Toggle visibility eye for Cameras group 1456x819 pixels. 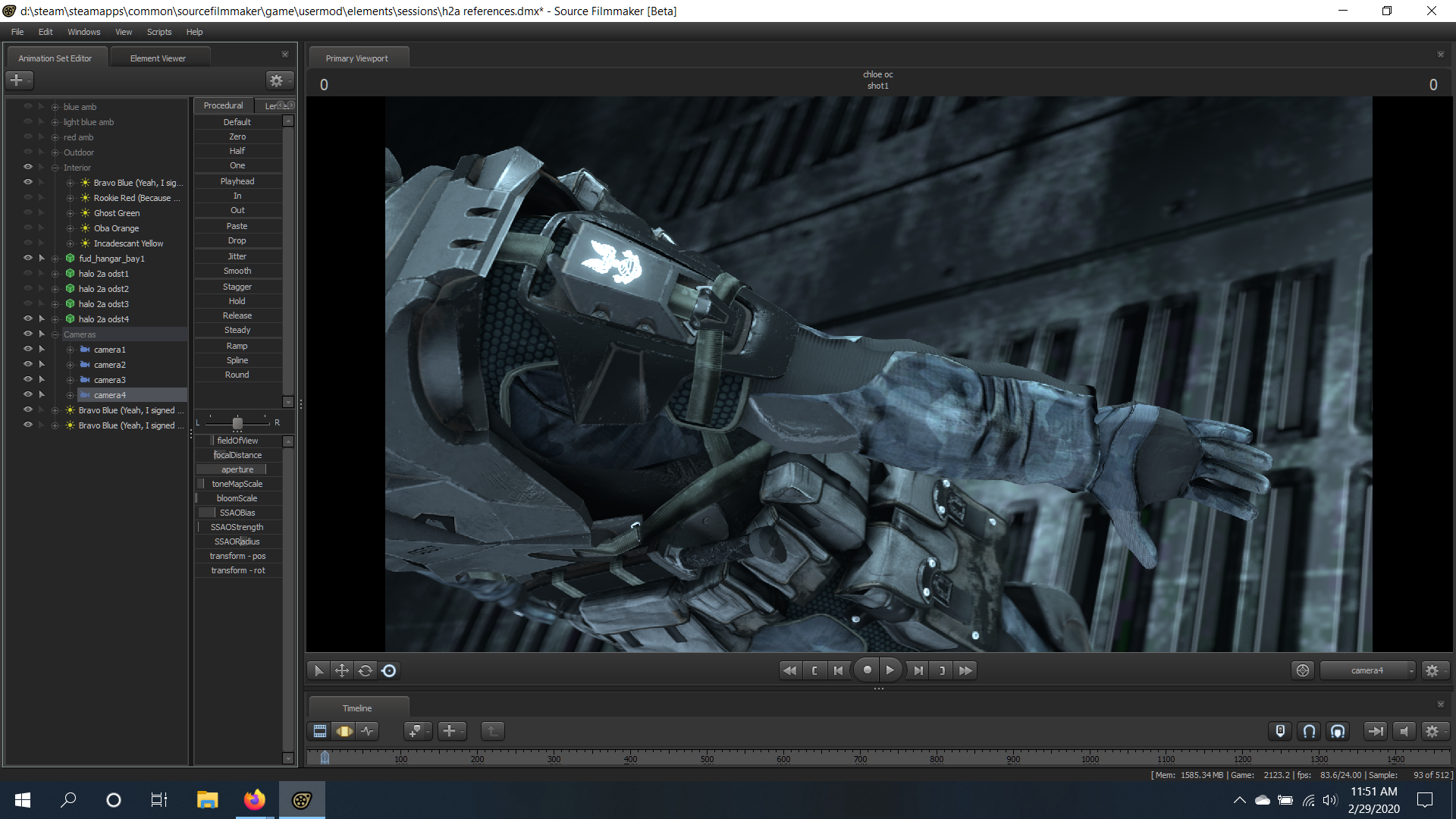(x=28, y=334)
